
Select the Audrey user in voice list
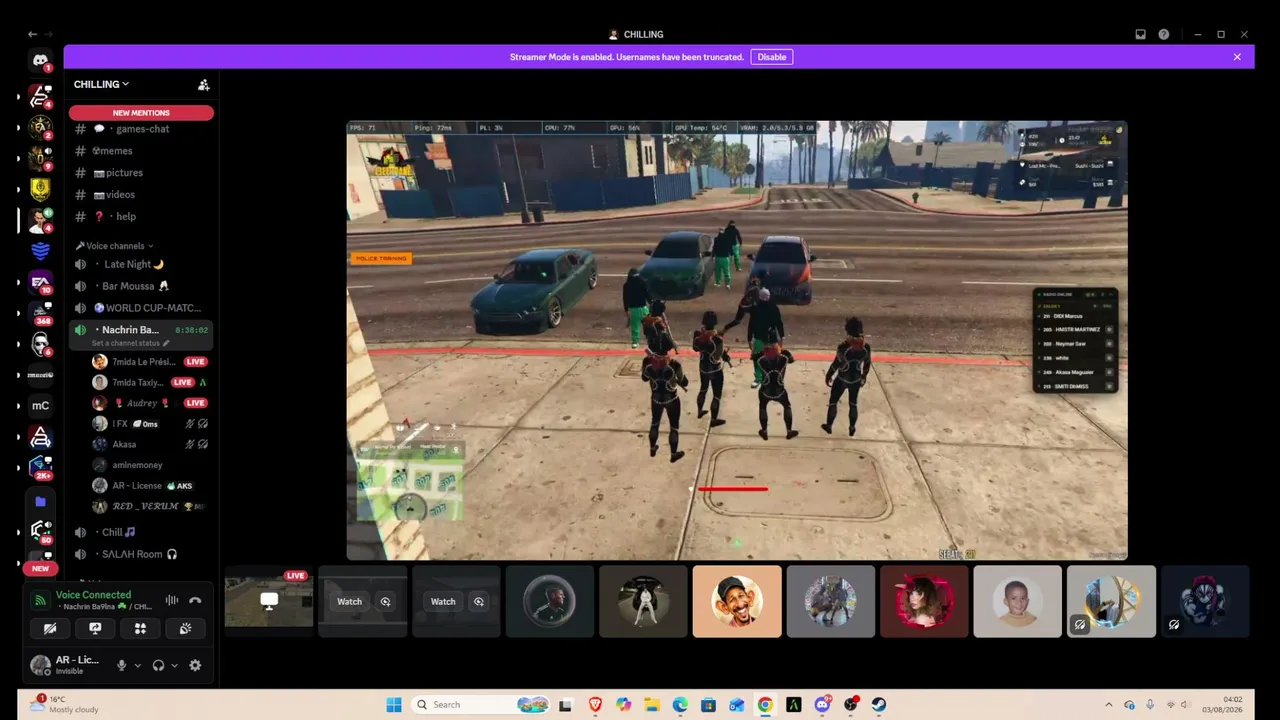tap(149, 403)
